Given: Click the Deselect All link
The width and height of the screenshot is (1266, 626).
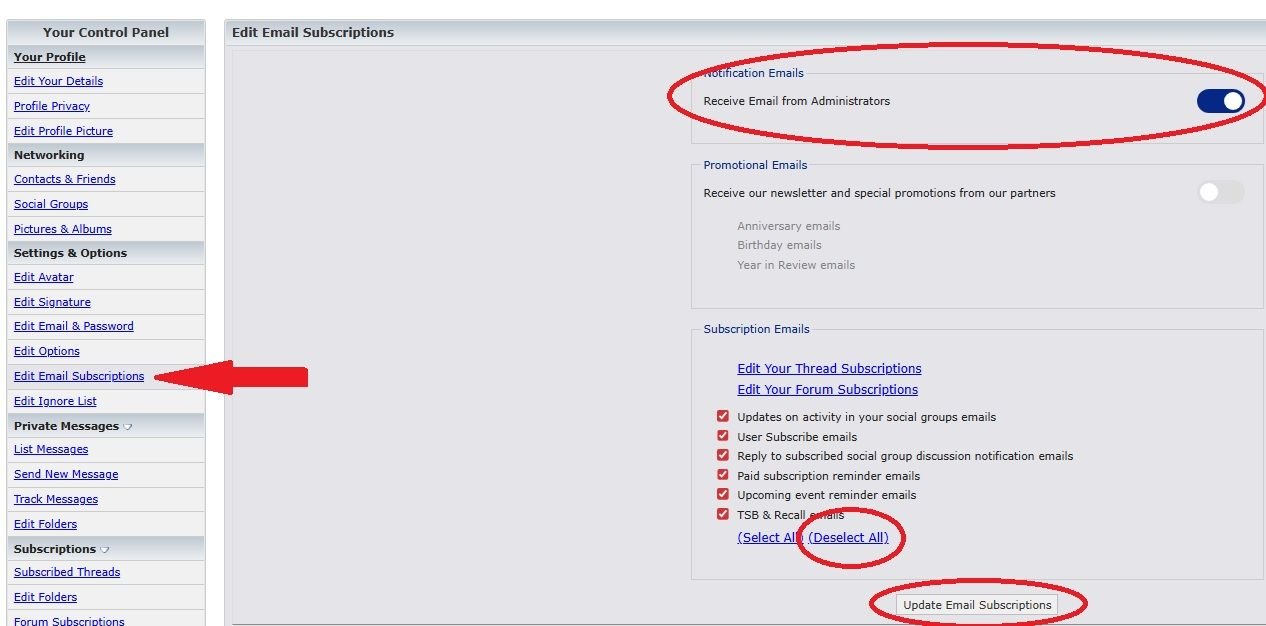Looking at the screenshot, I should [848, 538].
